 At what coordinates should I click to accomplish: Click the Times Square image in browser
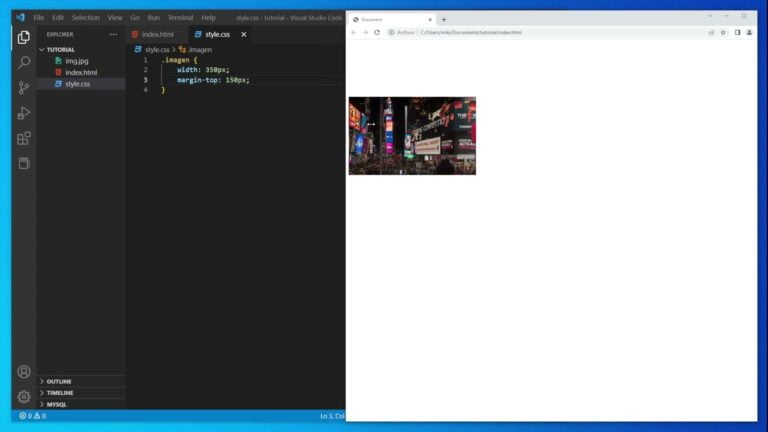tap(412, 136)
